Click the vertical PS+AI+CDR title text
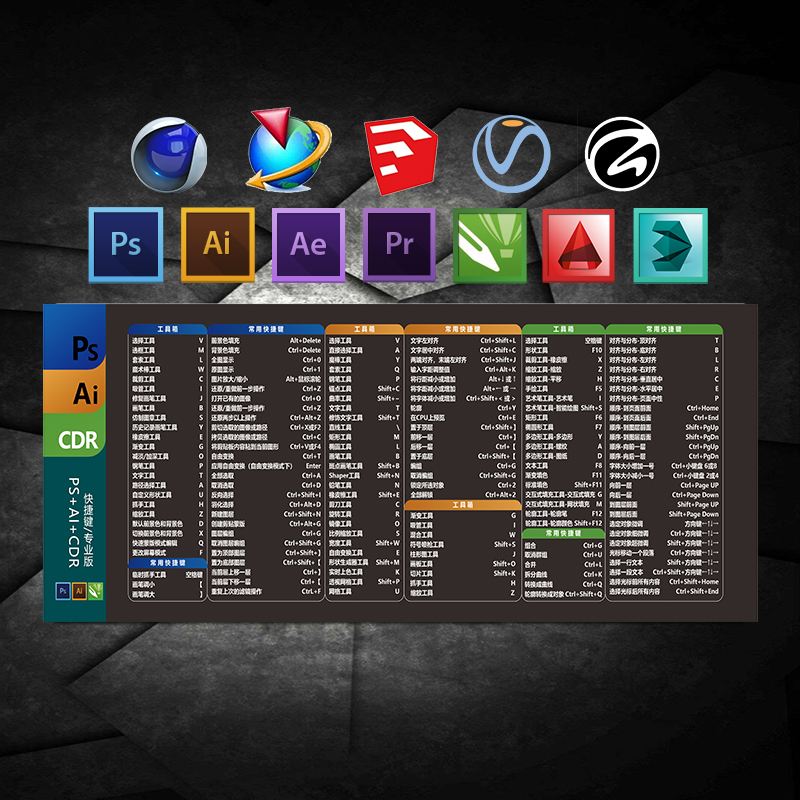The height and width of the screenshot is (800, 800). pyautogui.click(x=74, y=522)
